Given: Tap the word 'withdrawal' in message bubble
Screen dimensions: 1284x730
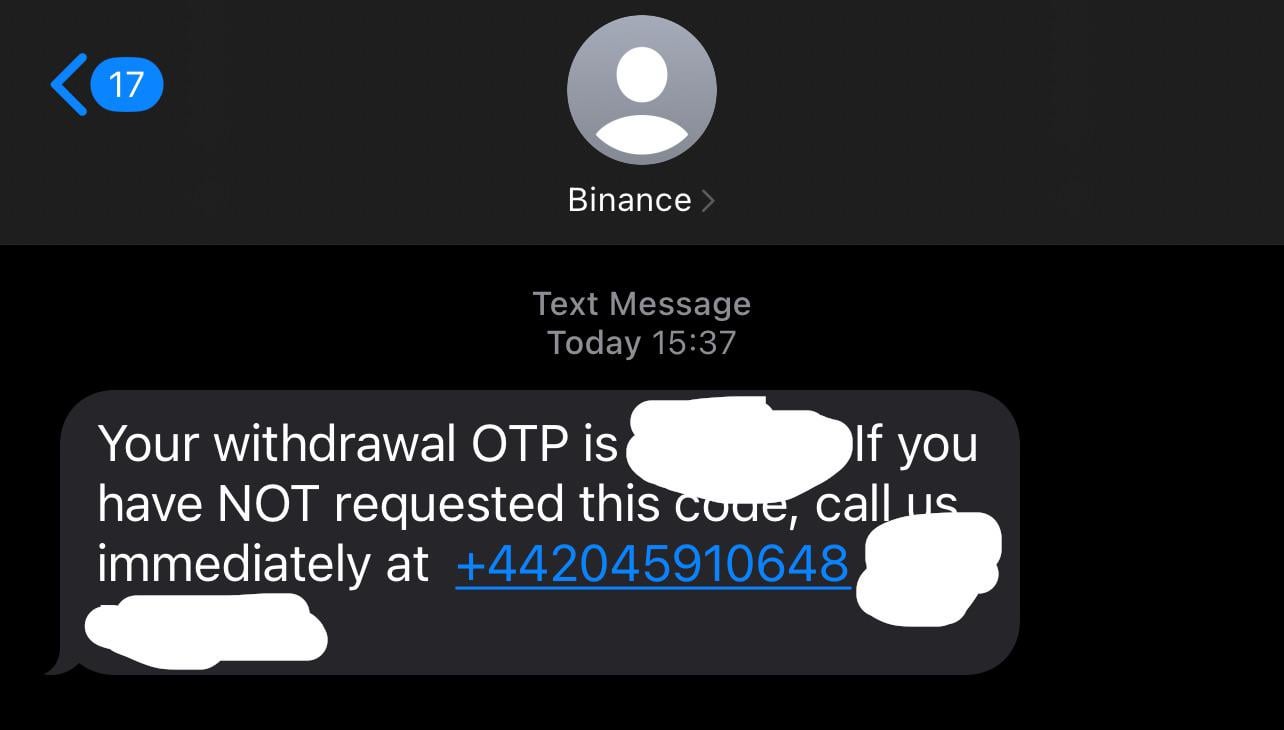Looking at the screenshot, I should click(335, 444).
